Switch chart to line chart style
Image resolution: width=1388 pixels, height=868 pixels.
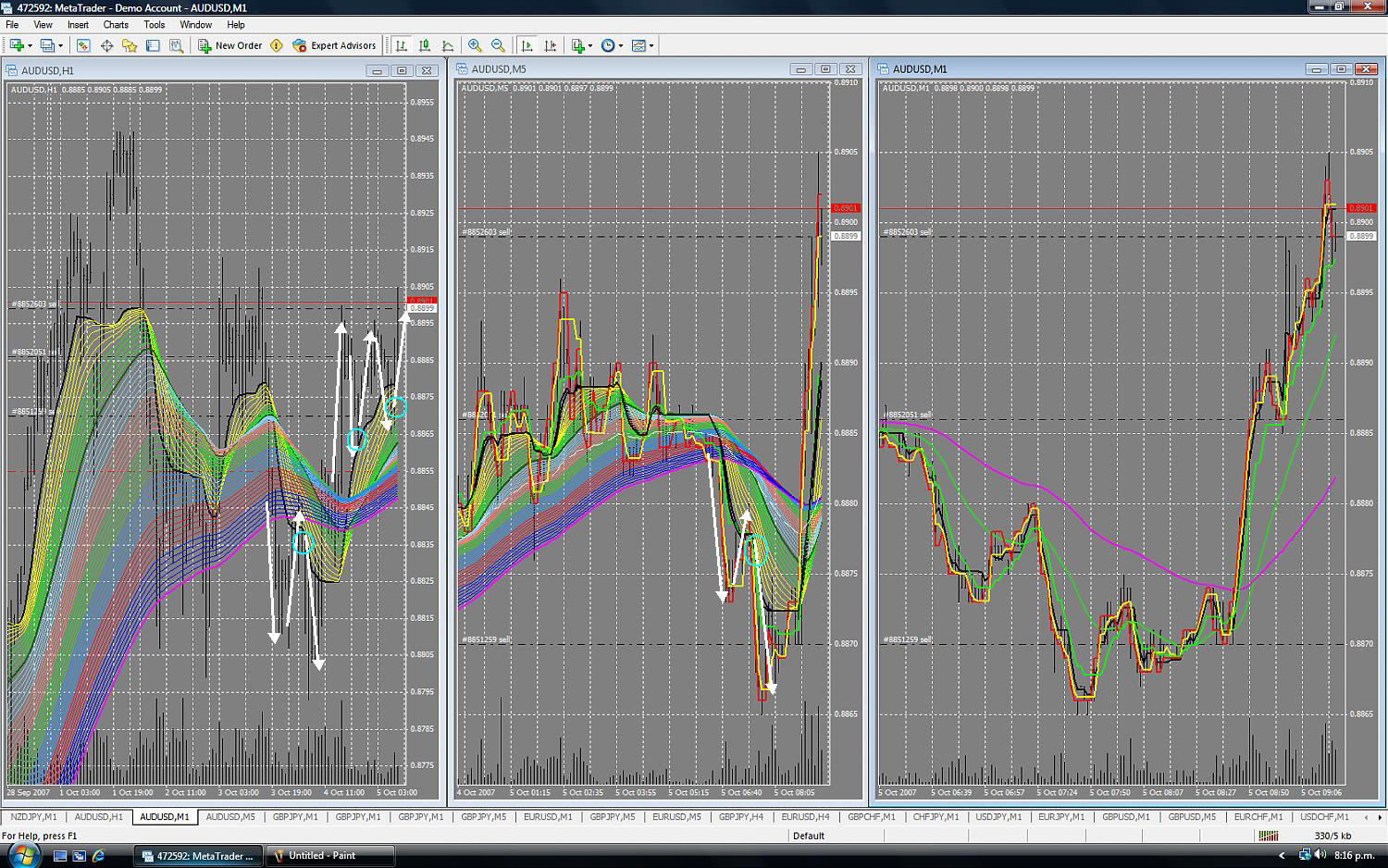click(448, 45)
